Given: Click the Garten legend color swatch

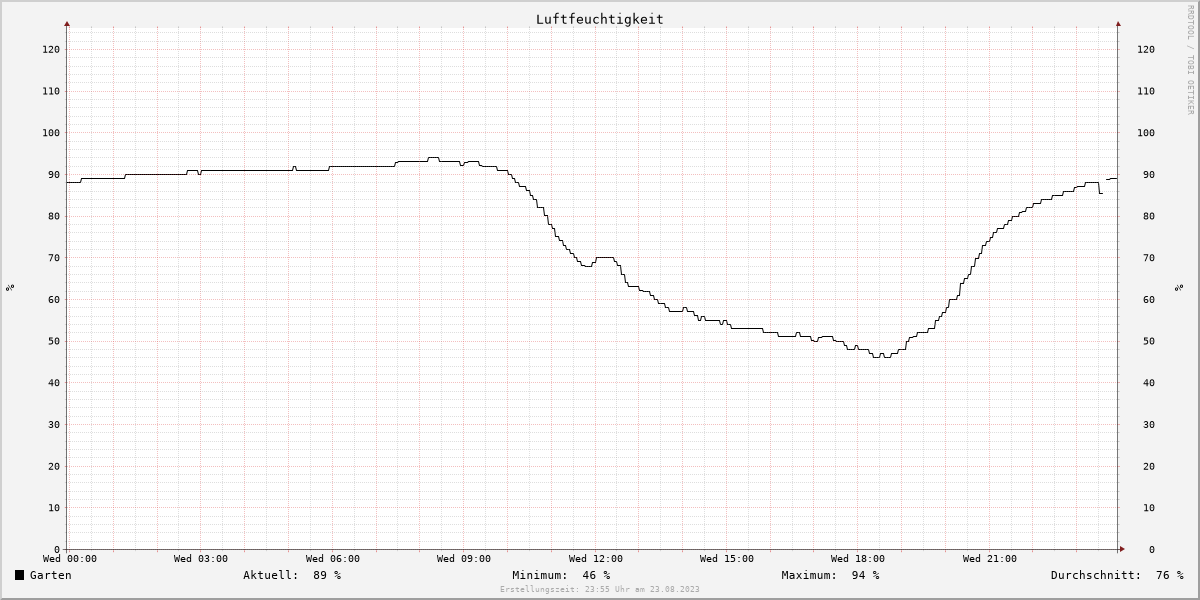Looking at the screenshot, I should [19, 575].
